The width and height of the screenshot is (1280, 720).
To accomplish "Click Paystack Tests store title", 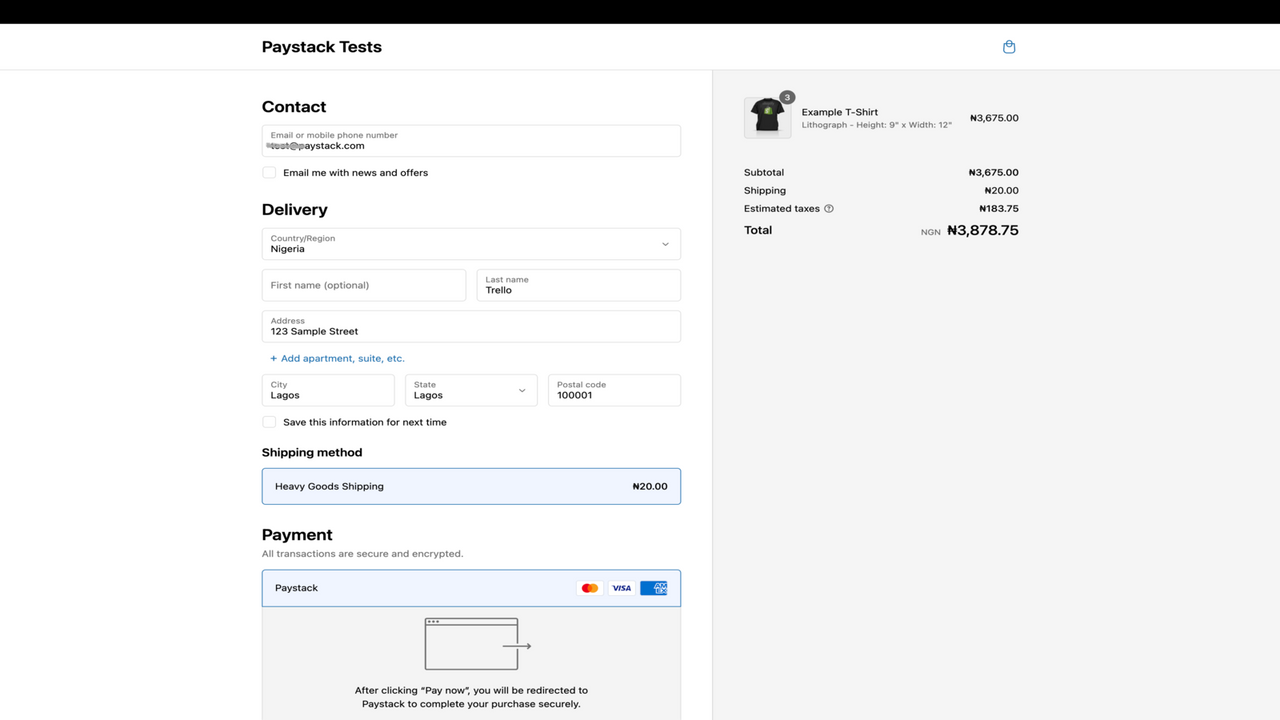I will [322, 47].
